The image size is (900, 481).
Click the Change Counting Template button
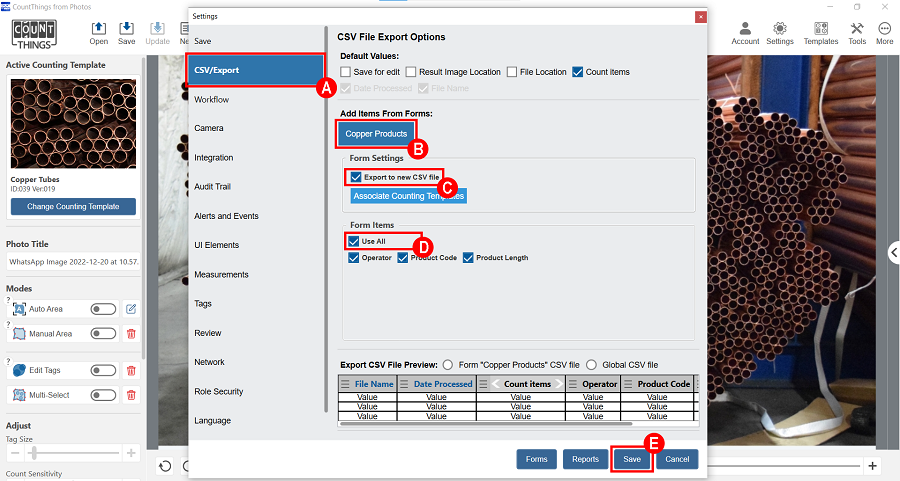[73, 207]
